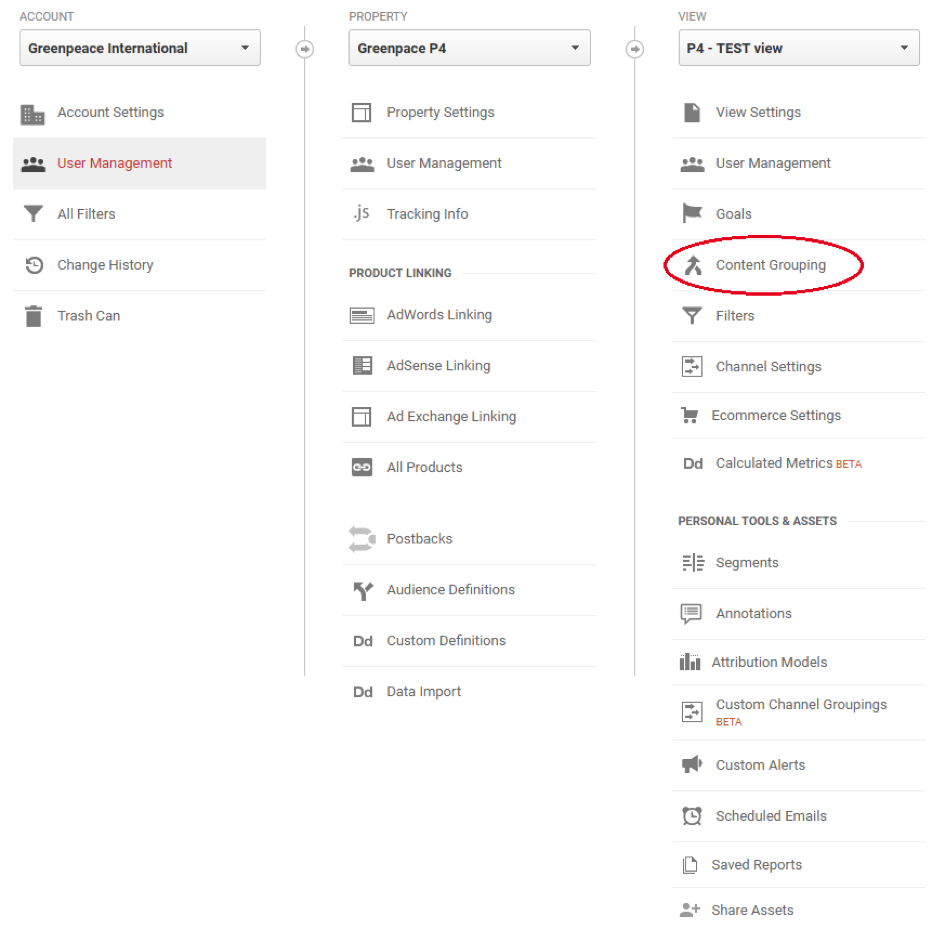Viewport: 941px width, 934px height.
Task: Click the Goals flag icon
Action: [692, 213]
